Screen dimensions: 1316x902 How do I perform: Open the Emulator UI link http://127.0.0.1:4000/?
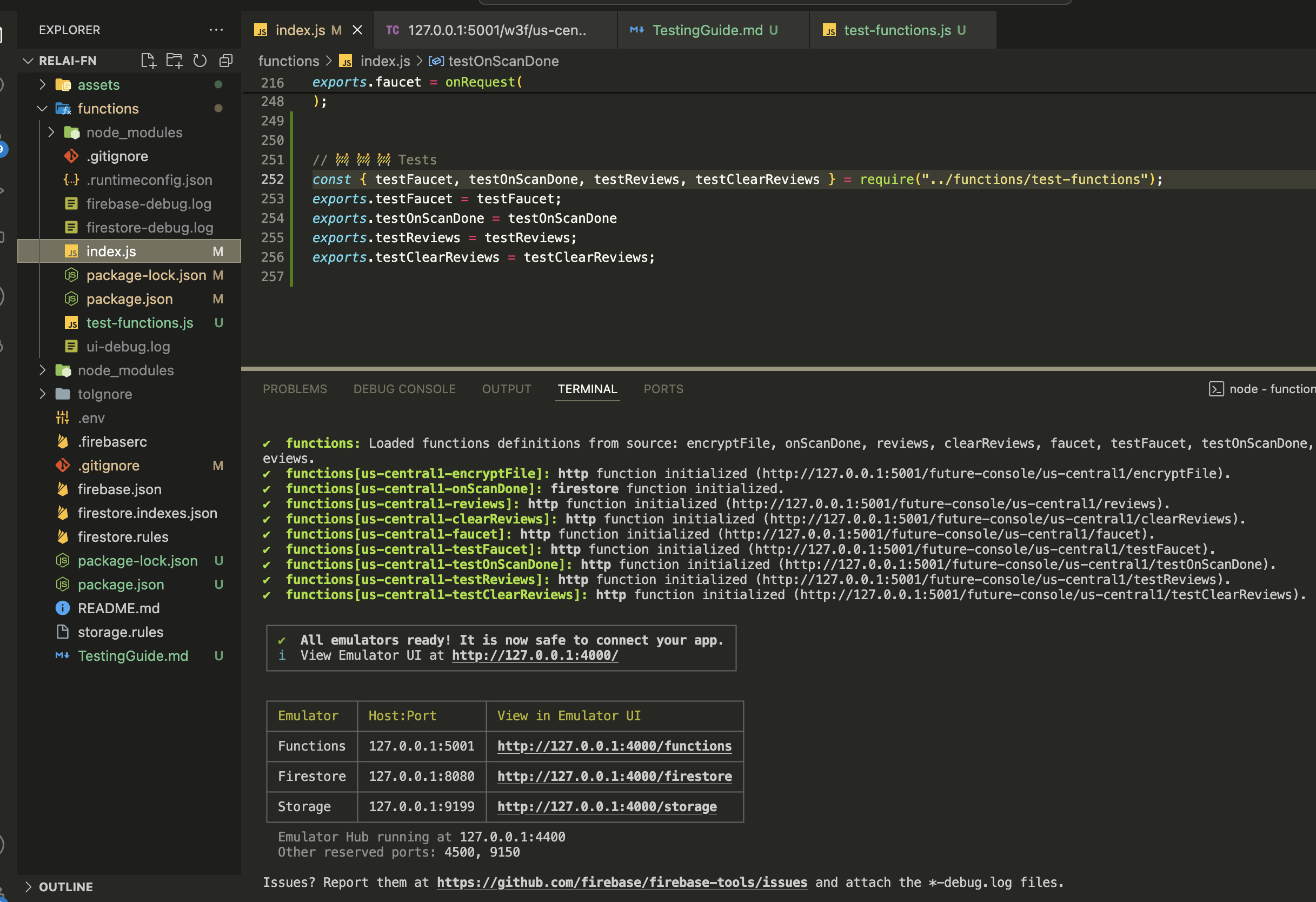point(535,655)
